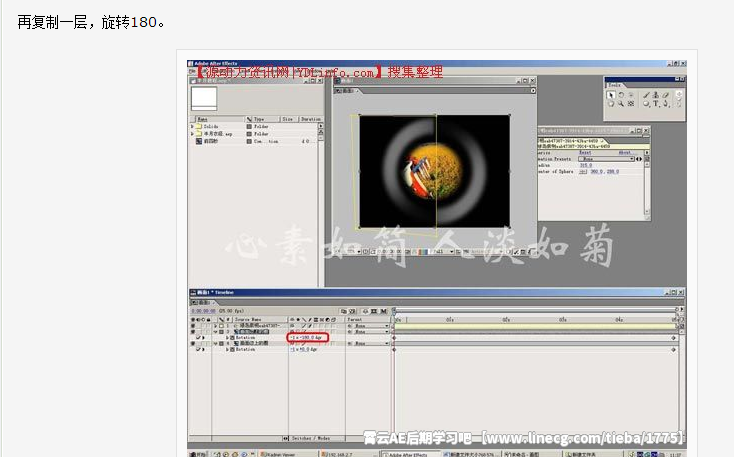Expand layer 1 in Timeline
The image size is (734, 457).
215,326
